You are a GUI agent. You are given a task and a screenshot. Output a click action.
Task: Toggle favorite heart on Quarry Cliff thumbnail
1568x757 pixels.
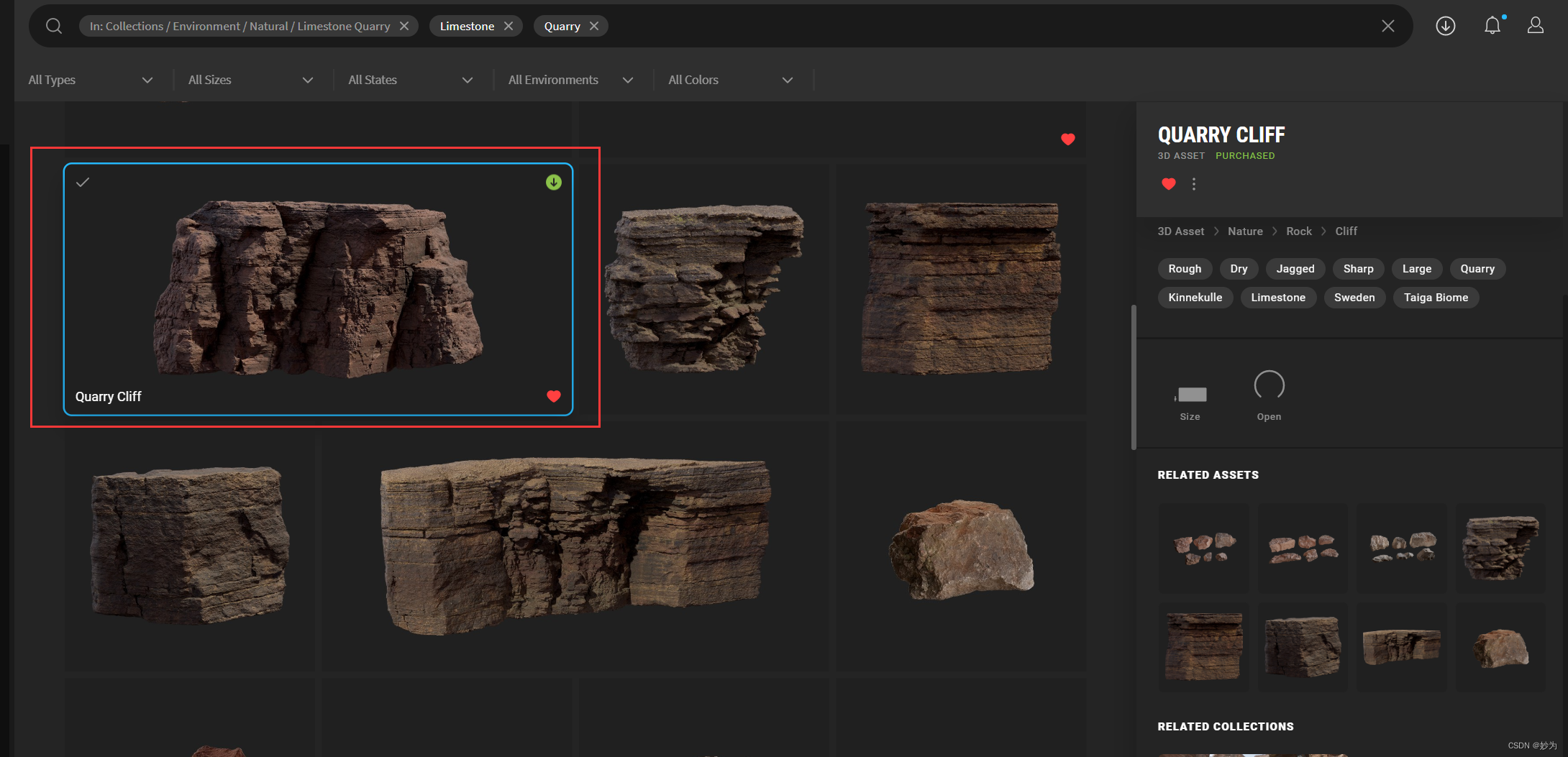(x=553, y=396)
